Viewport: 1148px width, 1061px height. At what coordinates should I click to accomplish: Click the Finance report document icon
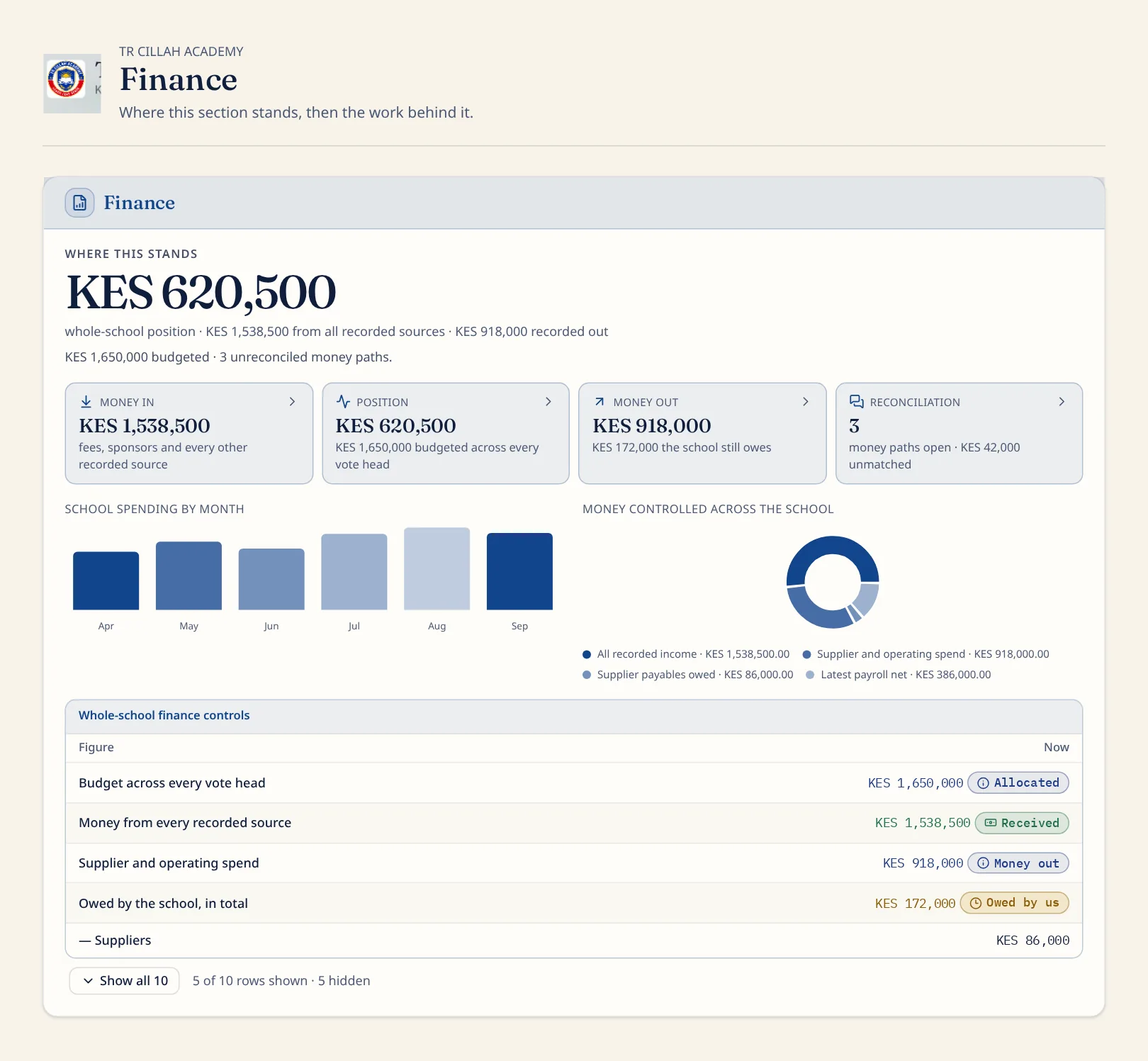pos(79,203)
